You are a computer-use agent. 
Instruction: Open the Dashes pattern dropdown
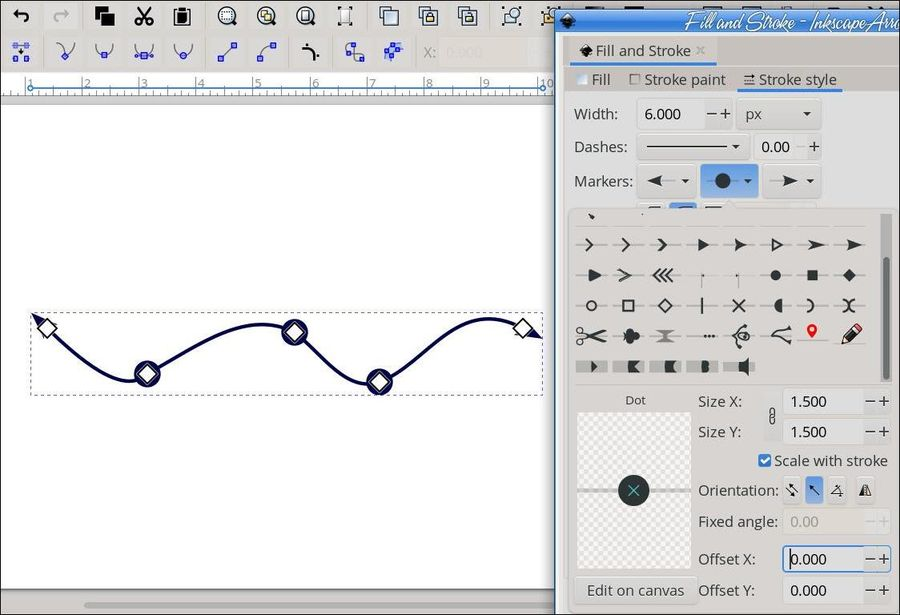coord(692,147)
